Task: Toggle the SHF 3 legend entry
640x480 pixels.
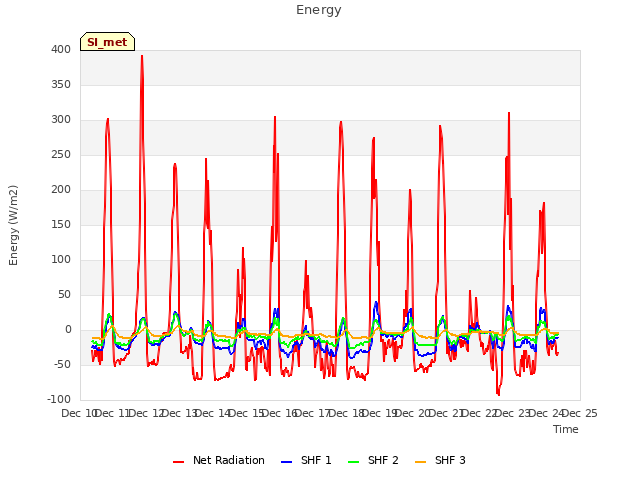Action: tap(440, 460)
